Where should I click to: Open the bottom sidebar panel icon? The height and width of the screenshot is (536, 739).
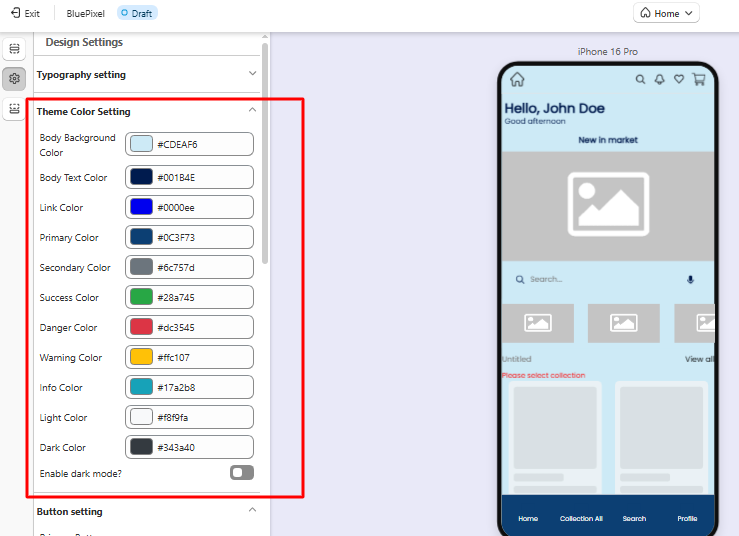tap(14, 108)
